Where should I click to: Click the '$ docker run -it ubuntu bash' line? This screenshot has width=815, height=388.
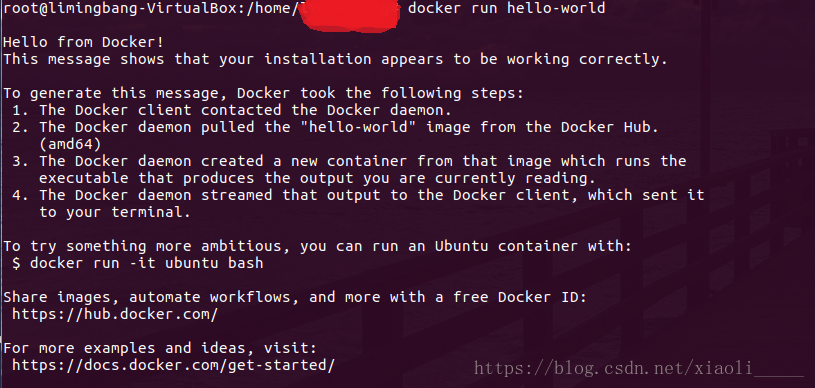tap(138, 263)
